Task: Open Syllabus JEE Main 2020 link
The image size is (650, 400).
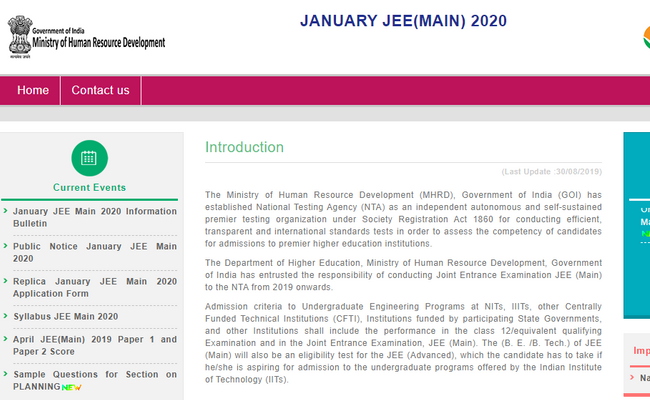Action: click(65, 317)
